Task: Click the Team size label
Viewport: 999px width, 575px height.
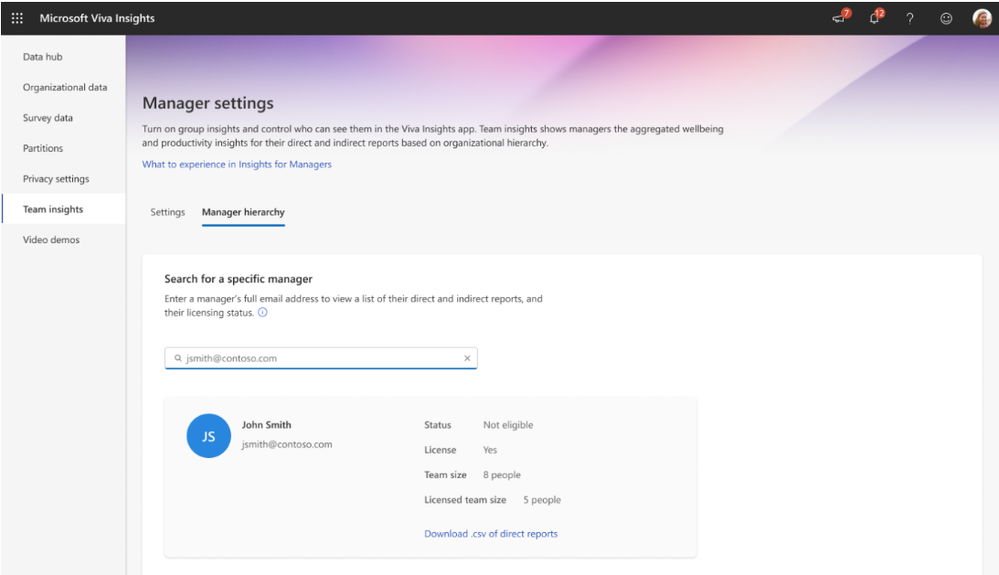Action: (445, 475)
